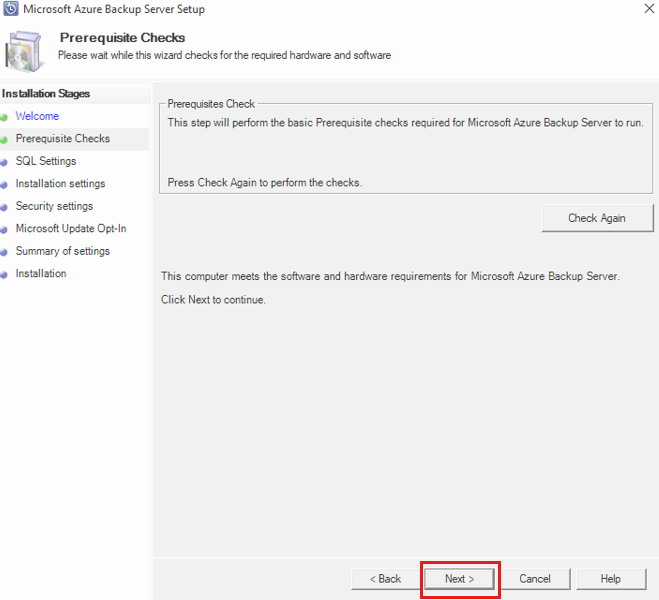Click the Next button to continue
Image resolution: width=659 pixels, height=600 pixels.
coord(459,579)
